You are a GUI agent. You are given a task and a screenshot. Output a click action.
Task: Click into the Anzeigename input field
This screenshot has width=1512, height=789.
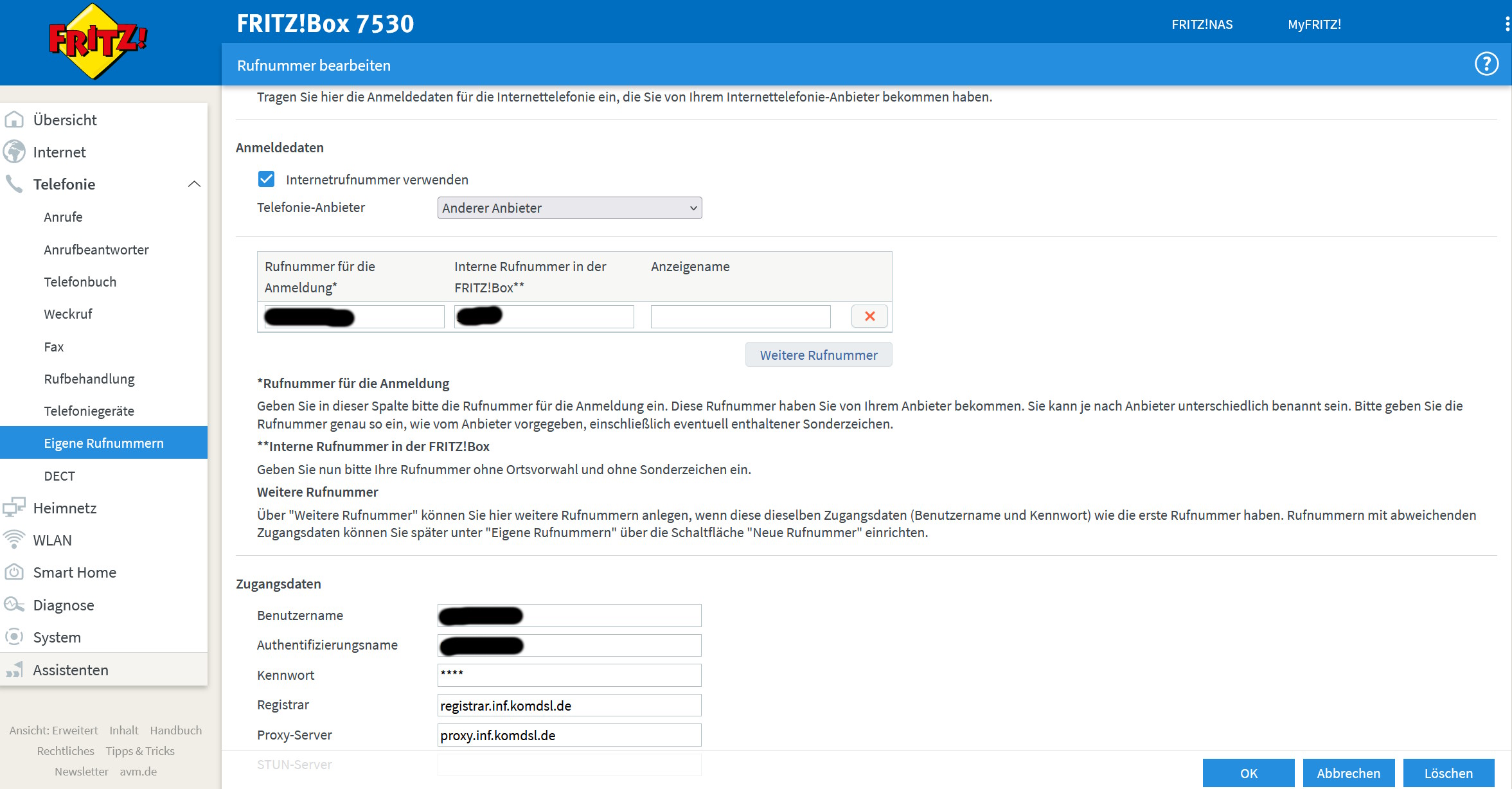pyautogui.click(x=740, y=317)
